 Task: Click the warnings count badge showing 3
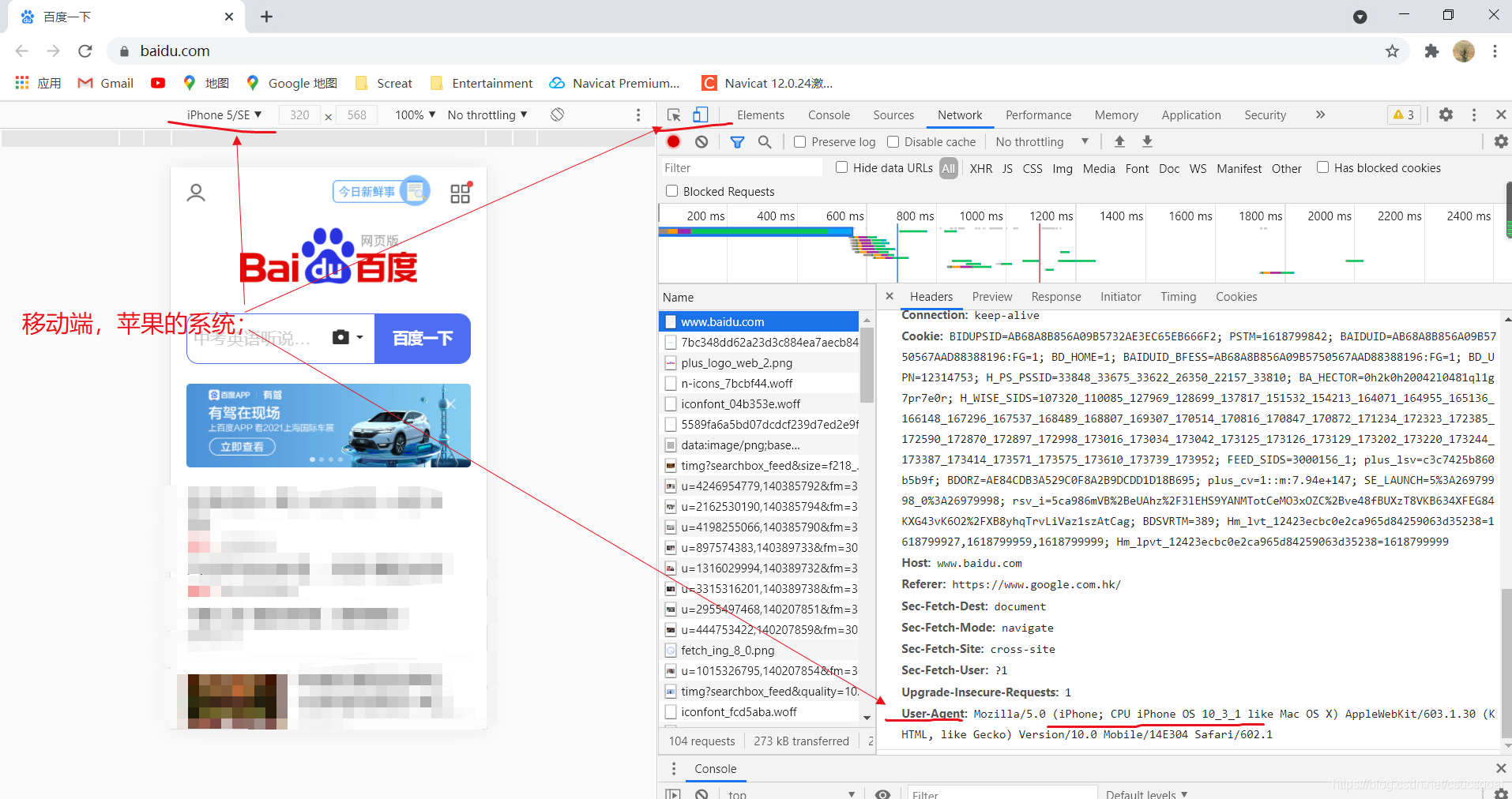[1404, 114]
